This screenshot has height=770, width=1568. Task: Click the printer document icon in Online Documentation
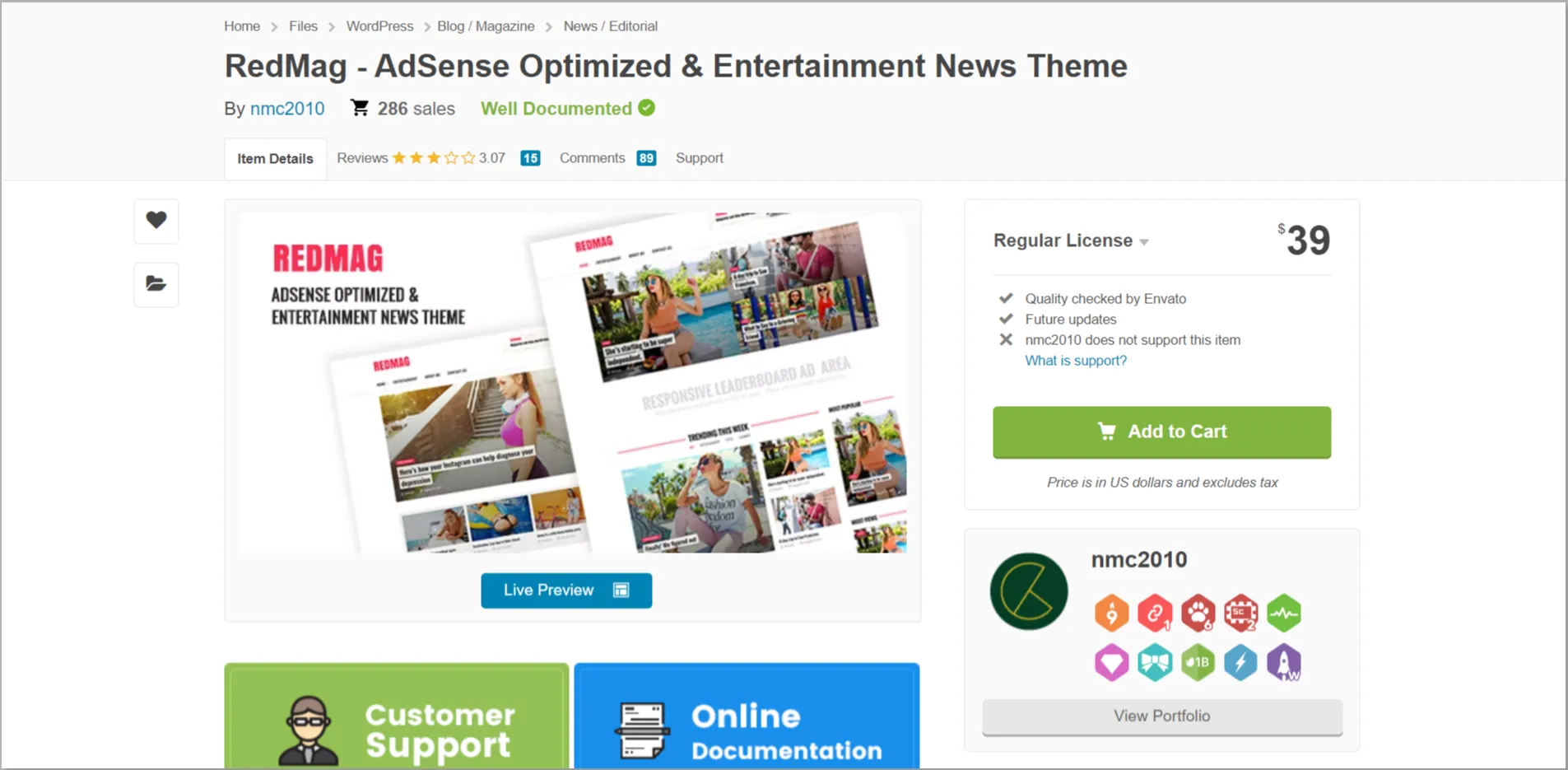[x=641, y=730]
